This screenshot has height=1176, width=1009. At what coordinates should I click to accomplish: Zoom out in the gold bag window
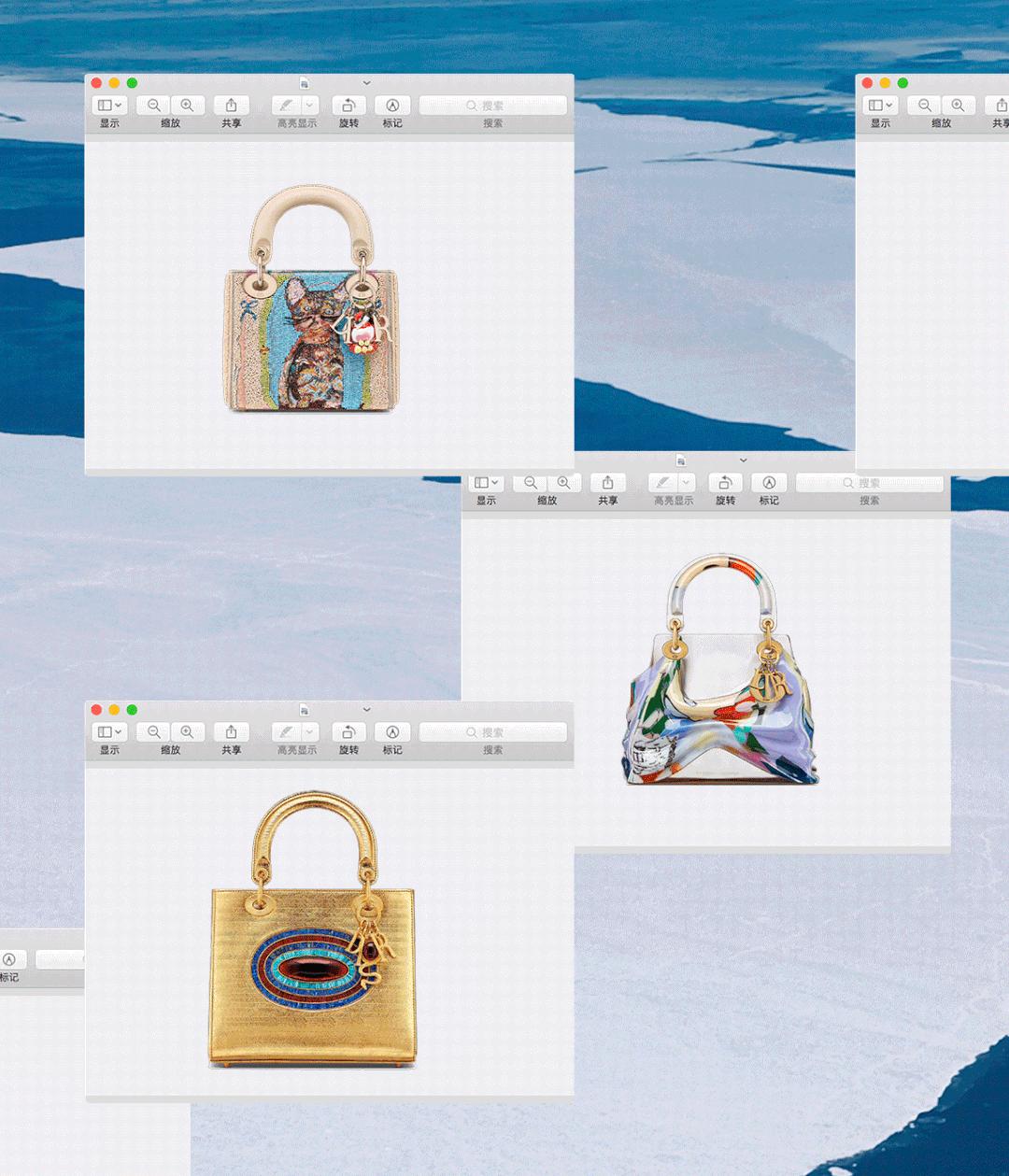154,732
